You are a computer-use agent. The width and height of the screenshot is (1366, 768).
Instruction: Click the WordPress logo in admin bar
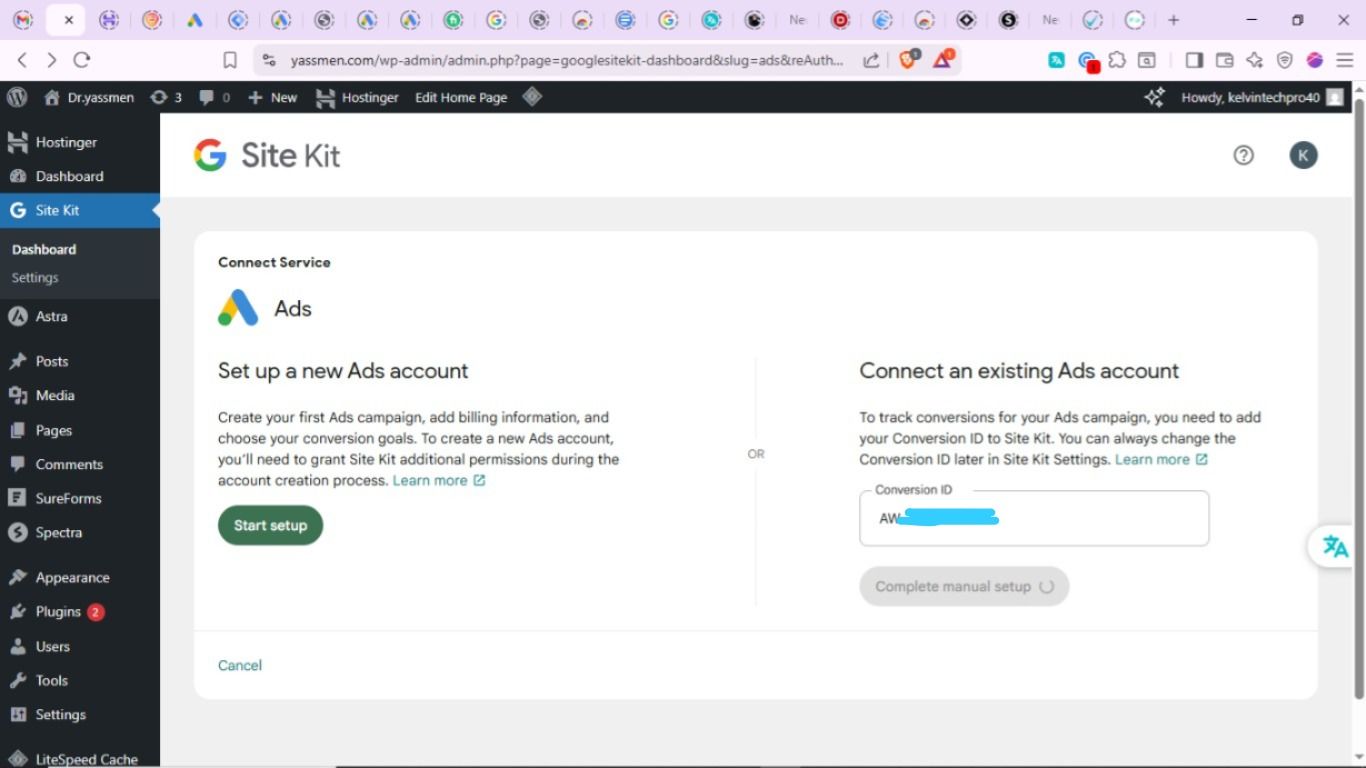[x=17, y=97]
